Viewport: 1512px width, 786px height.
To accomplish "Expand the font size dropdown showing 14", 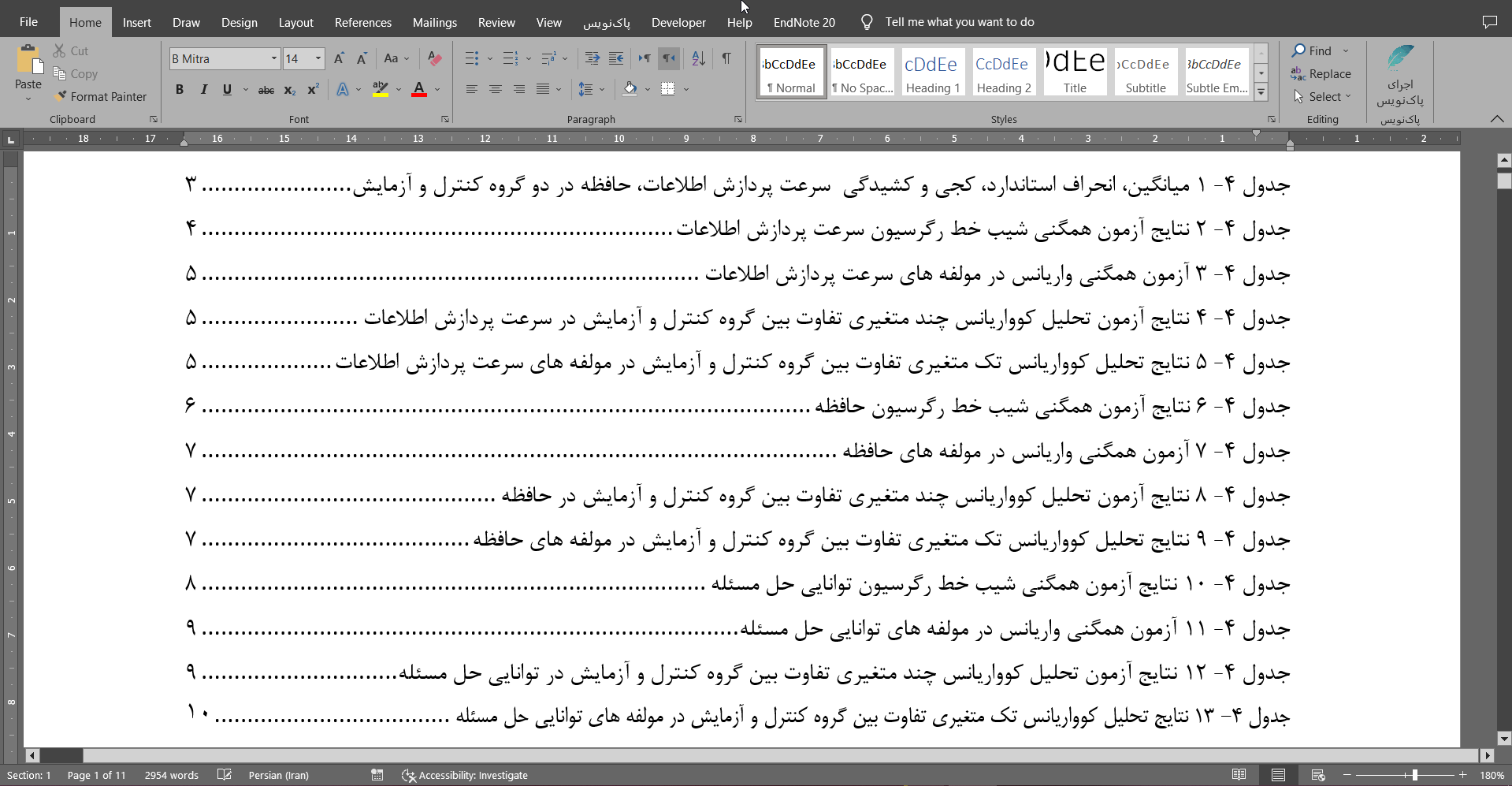I will tap(318, 58).
